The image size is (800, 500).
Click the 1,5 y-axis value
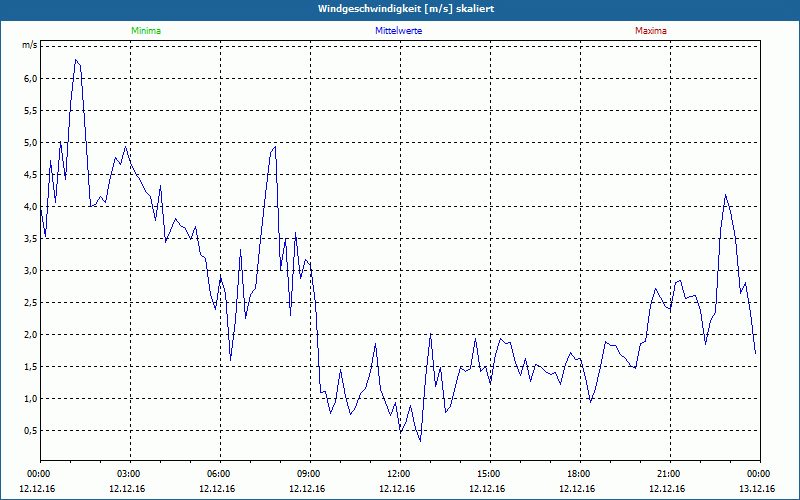pyautogui.click(x=31, y=366)
